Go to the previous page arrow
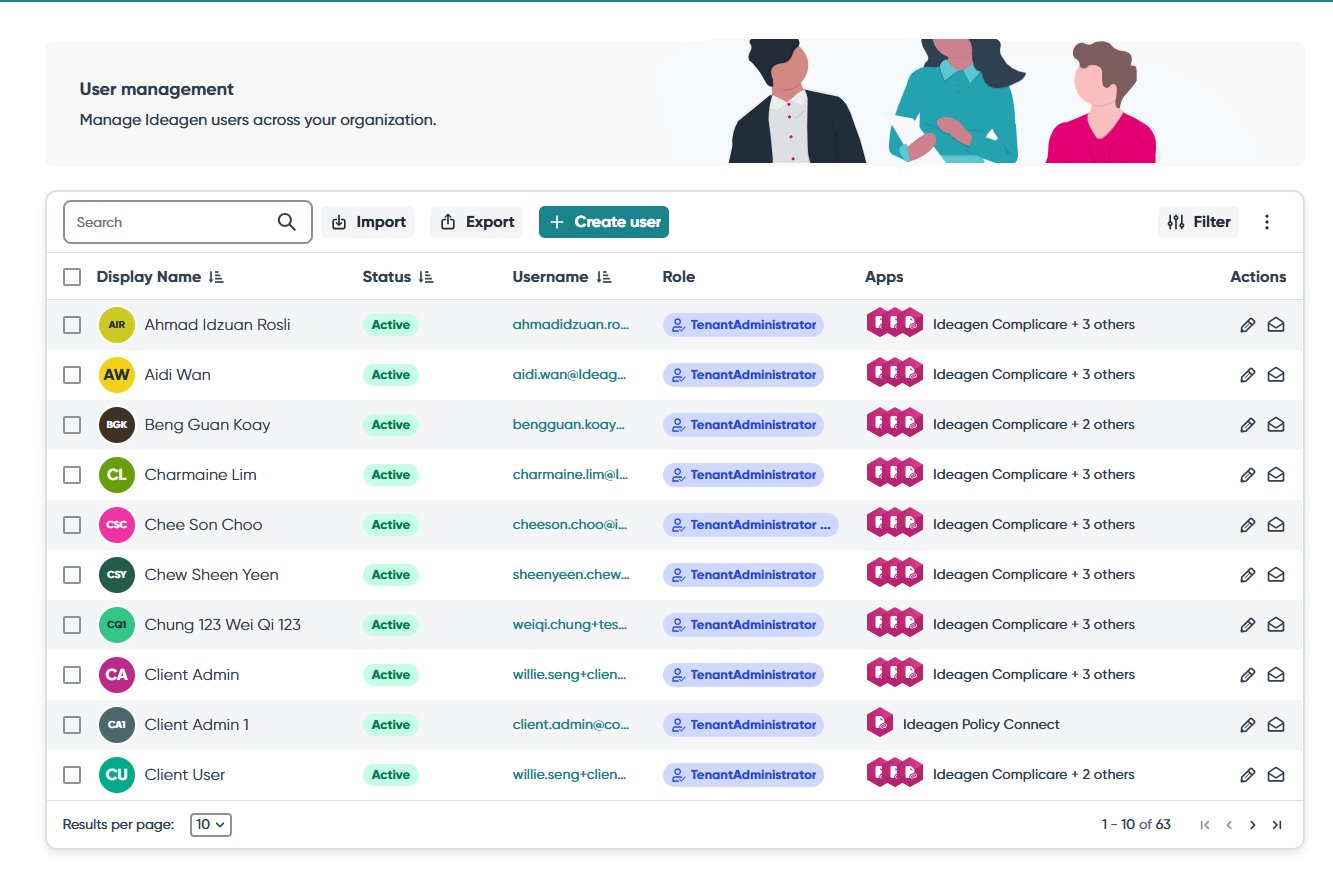The height and width of the screenshot is (876, 1333). point(1228,825)
